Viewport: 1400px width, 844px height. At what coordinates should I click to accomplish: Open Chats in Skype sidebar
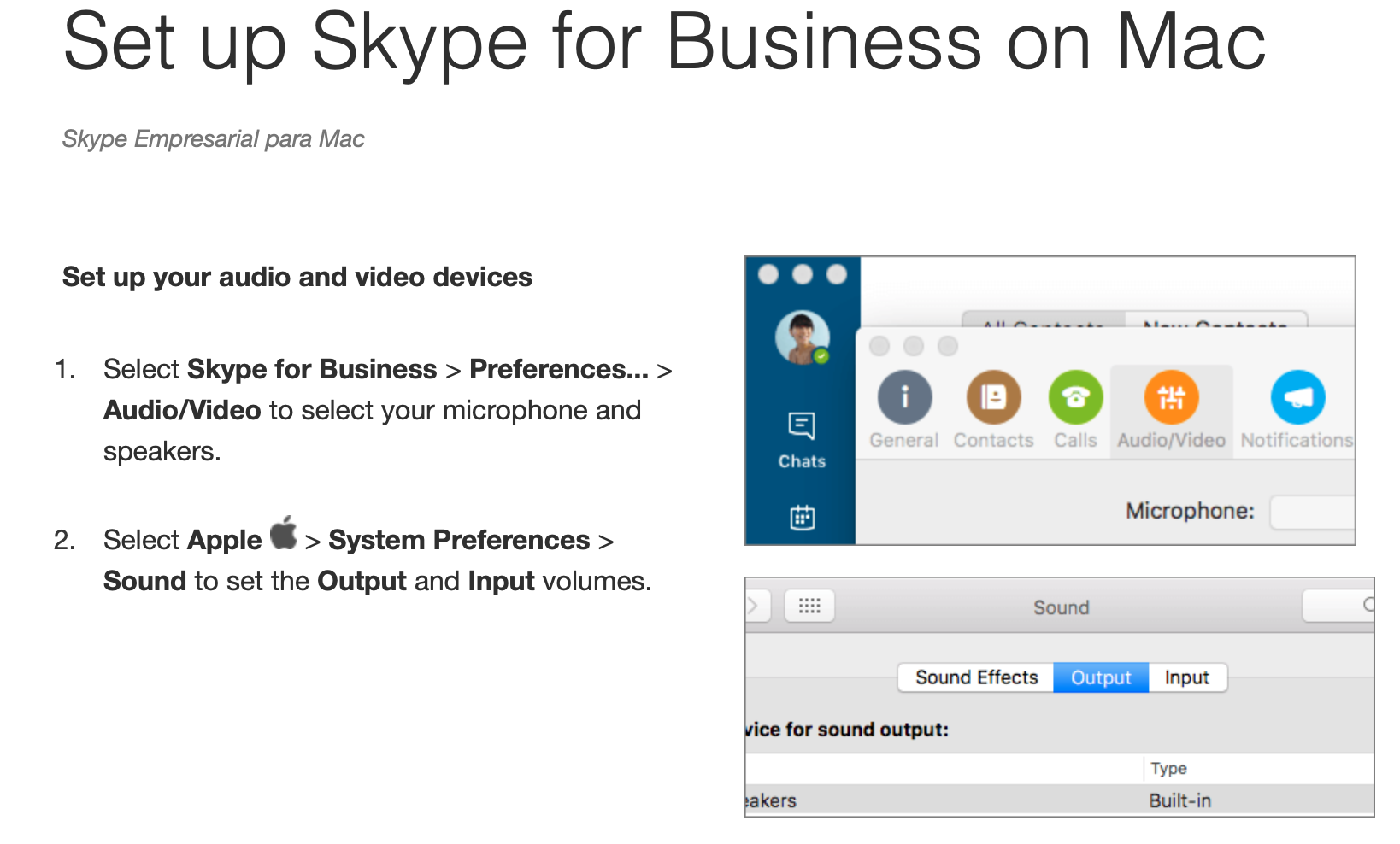[802, 439]
